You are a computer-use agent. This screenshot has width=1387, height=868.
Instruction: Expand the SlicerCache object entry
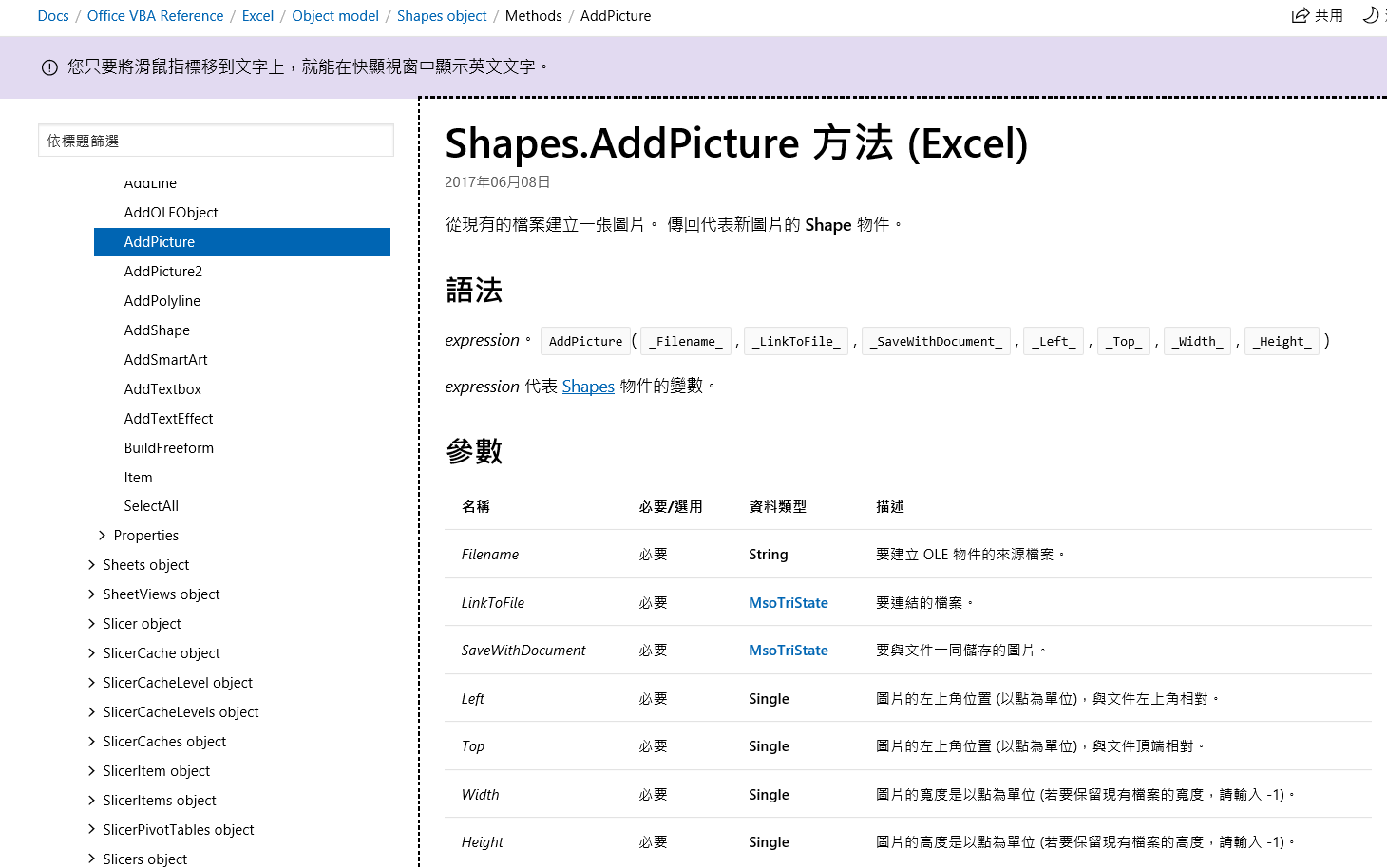tap(92, 653)
